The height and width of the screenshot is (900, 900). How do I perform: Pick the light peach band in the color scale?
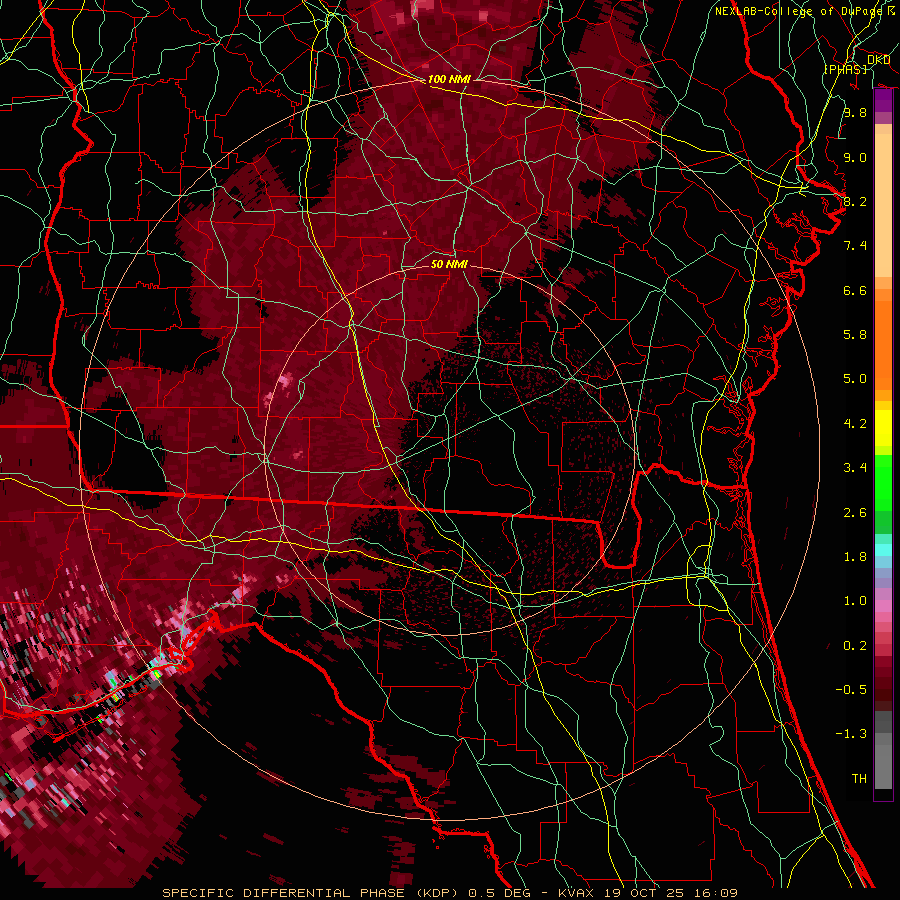pyautogui.click(x=883, y=205)
